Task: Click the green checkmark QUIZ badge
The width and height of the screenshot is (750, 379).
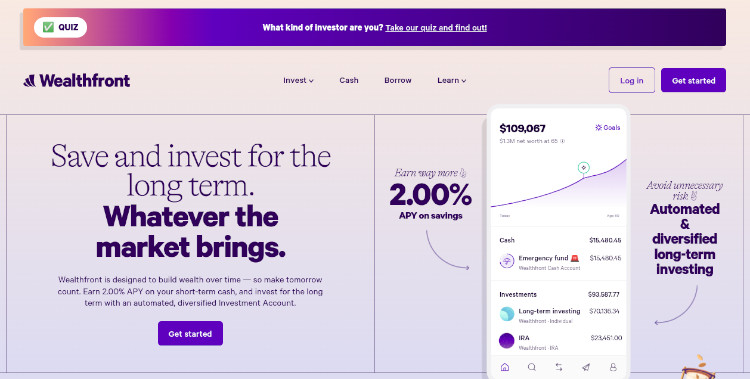Action: (60, 27)
